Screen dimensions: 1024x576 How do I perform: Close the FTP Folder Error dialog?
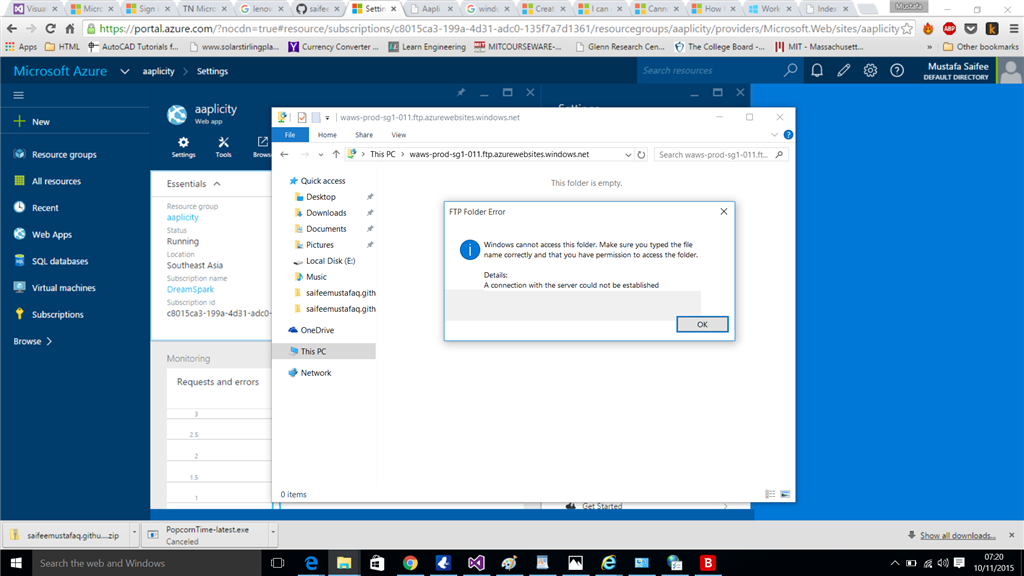pyautogui.click(x=724, y=212)
